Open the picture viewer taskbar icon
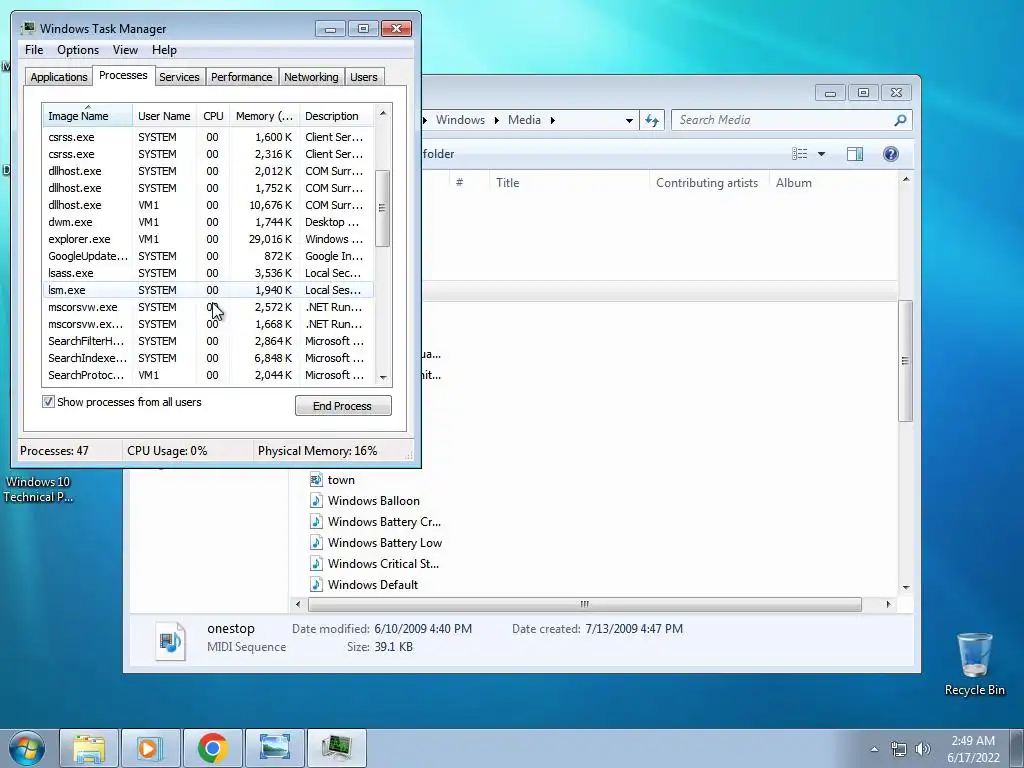The image size is (1024, 768). click(x=274, y=748)
